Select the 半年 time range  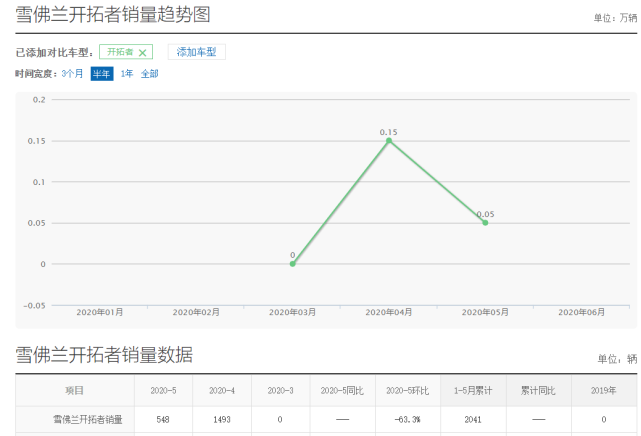click(102, 74)
